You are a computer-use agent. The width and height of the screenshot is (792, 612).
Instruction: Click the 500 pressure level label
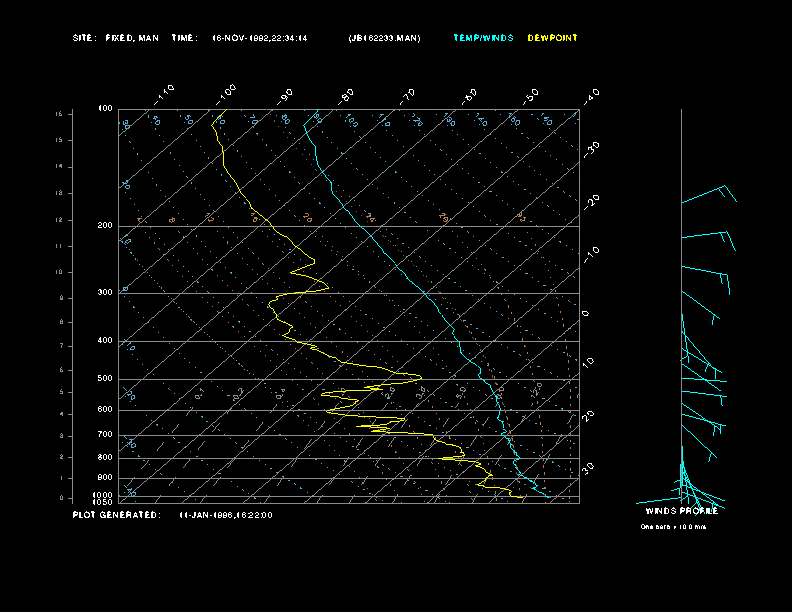[105, 379]
